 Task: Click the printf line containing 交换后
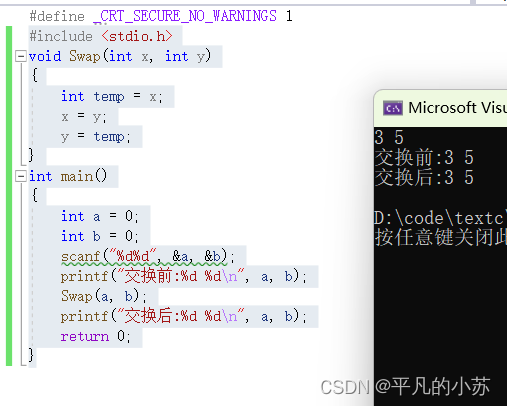click(x=183, y=316)
